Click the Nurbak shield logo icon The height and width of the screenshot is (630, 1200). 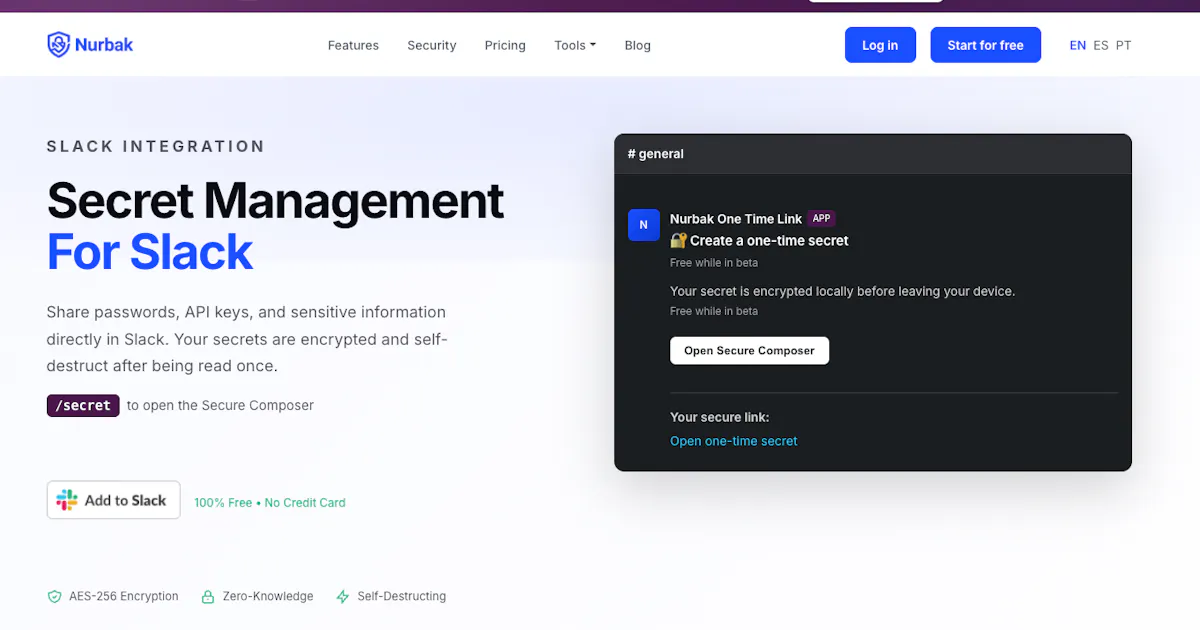point(59,44)
